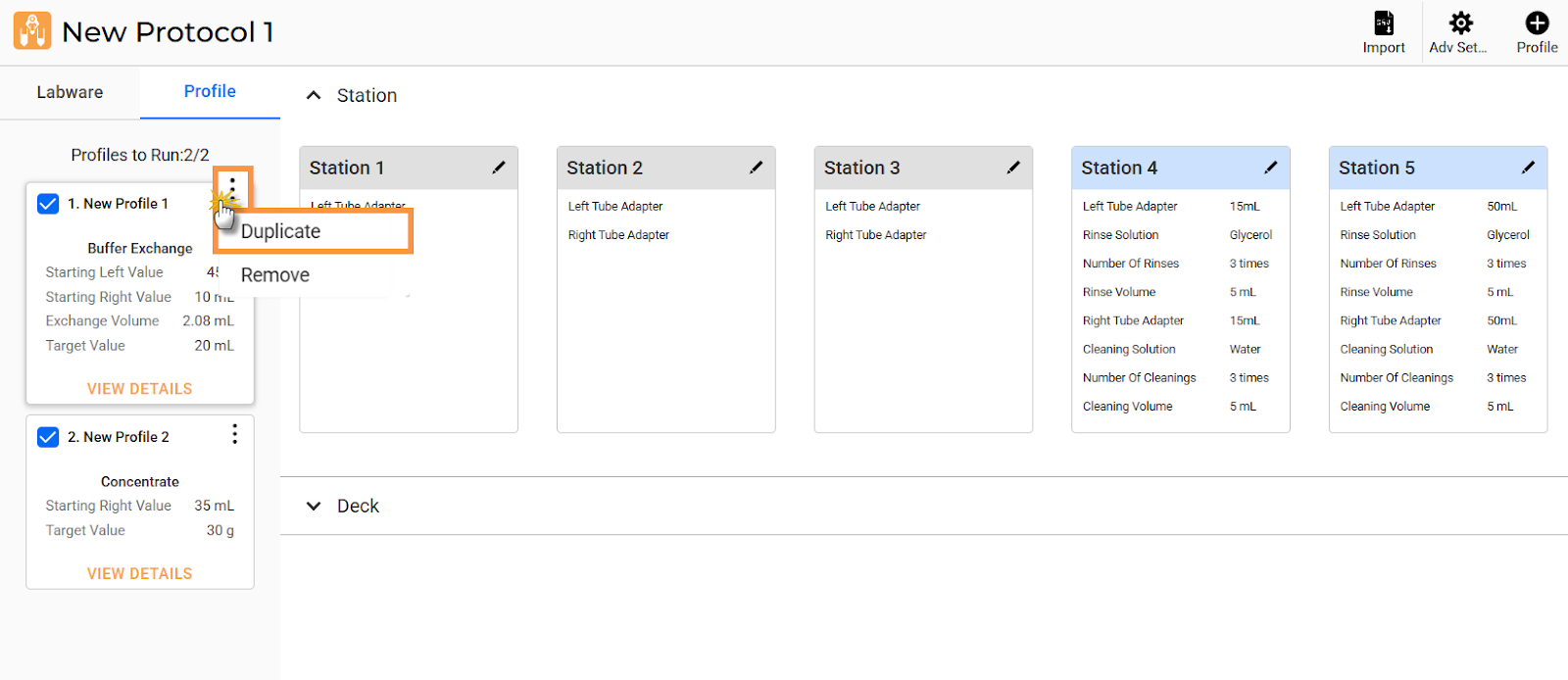Open VIEW DETAILS for Concentrate profile
This screenshot has height=680, width=1568.
[139, 573]
